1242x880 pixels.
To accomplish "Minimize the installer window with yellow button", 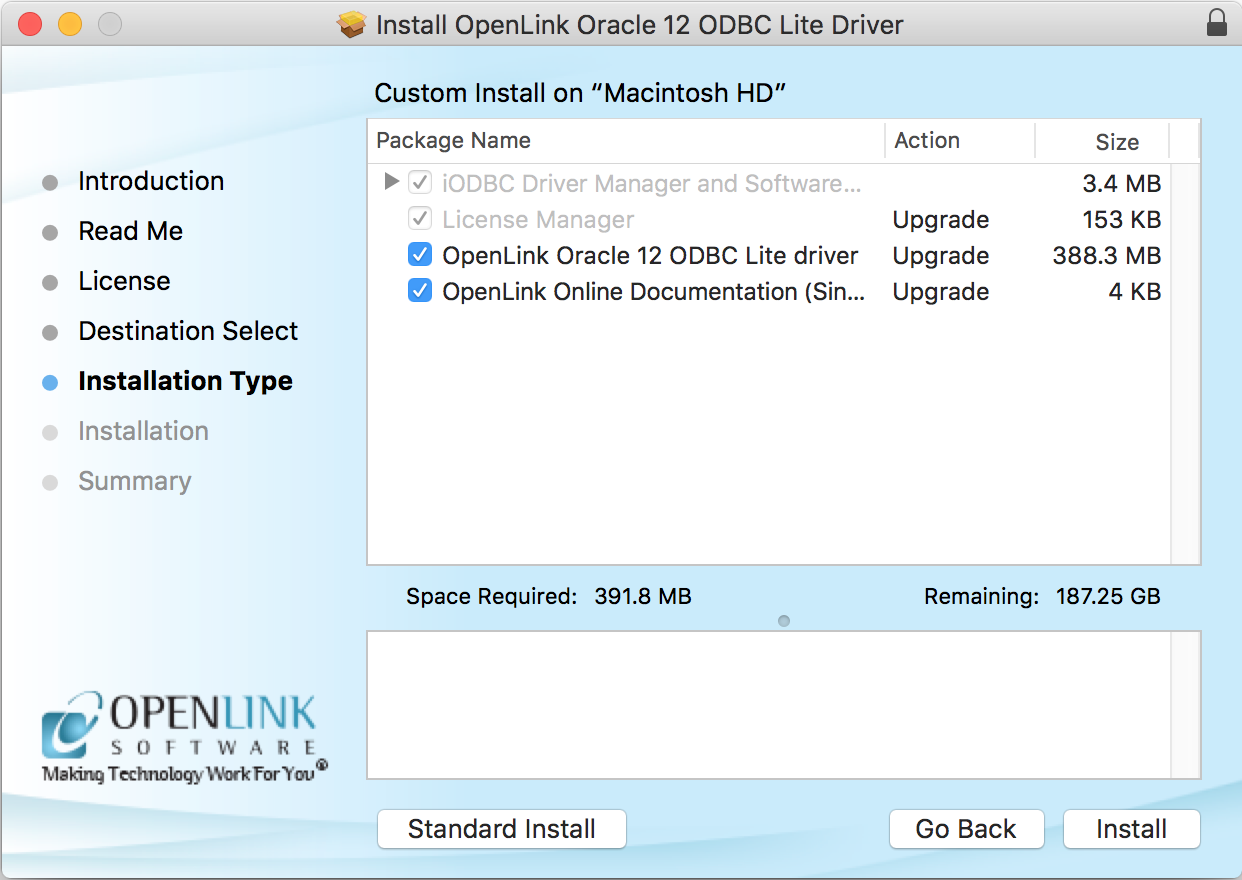I will pos(70,24).
